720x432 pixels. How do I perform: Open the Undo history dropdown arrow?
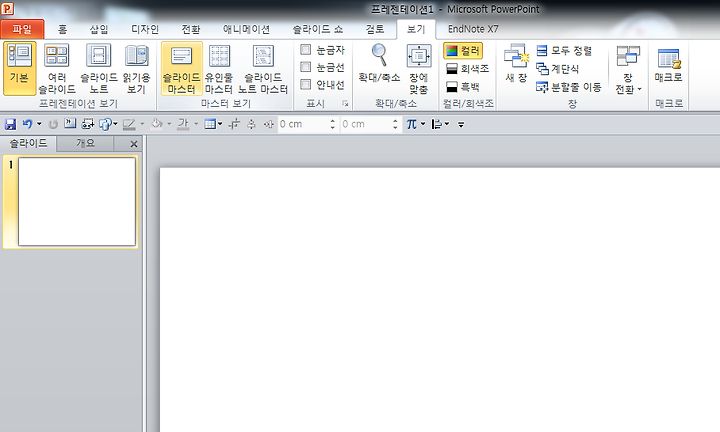[x=39, y=124]
